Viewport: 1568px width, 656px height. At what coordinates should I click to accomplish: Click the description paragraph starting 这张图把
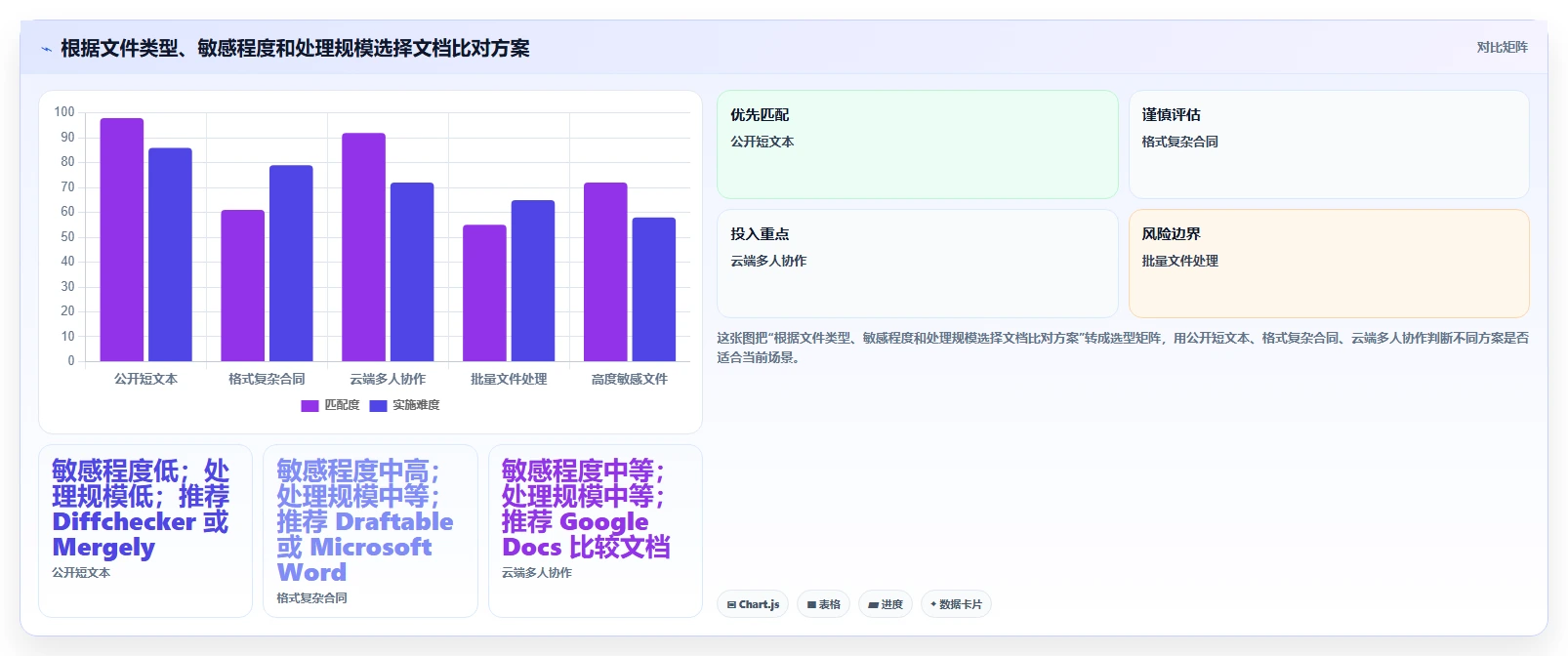[x=1123, y=348]
